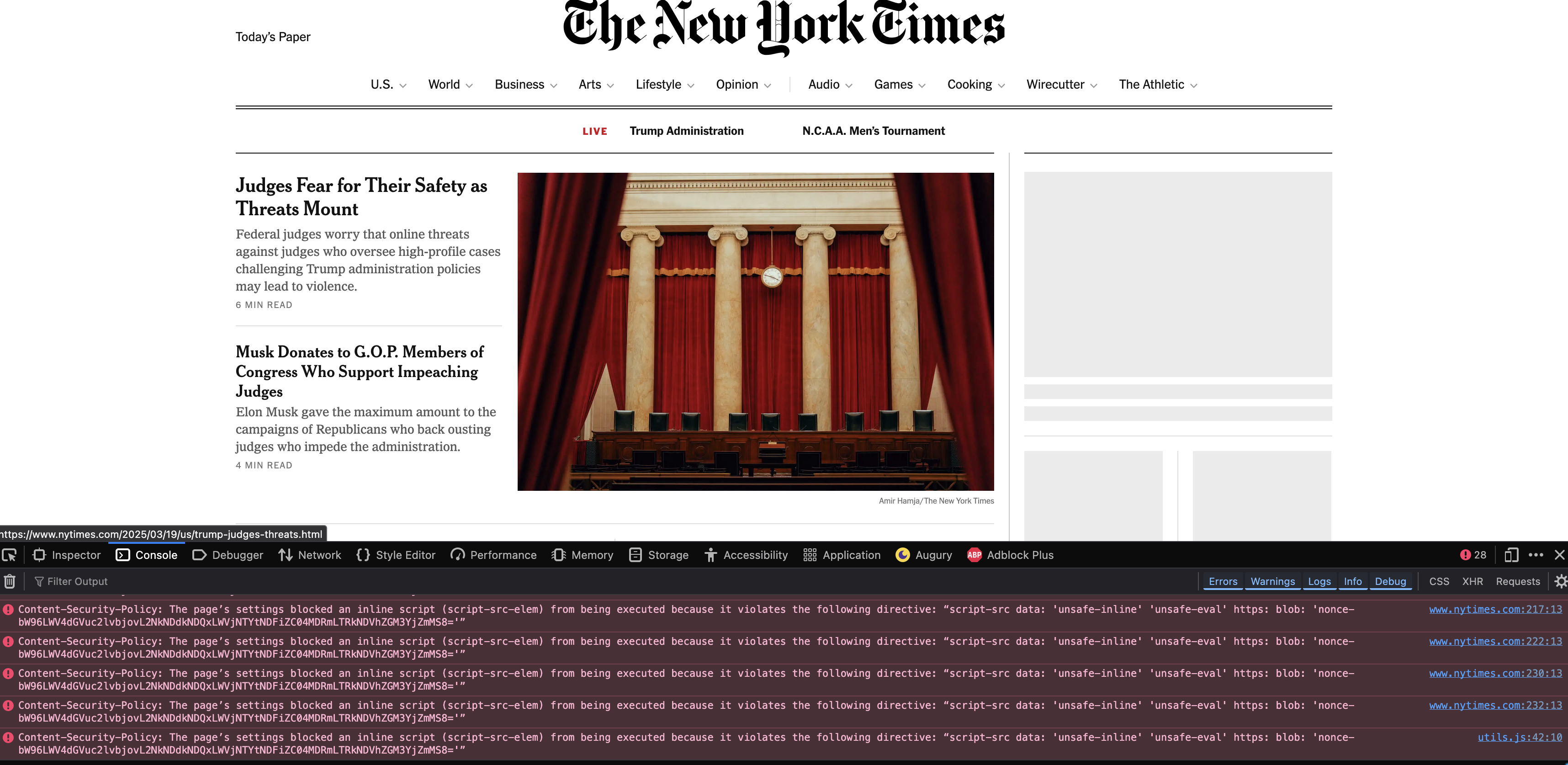Click error icon on the utils.js message
1568x765 pixels.
coord(9,737)
